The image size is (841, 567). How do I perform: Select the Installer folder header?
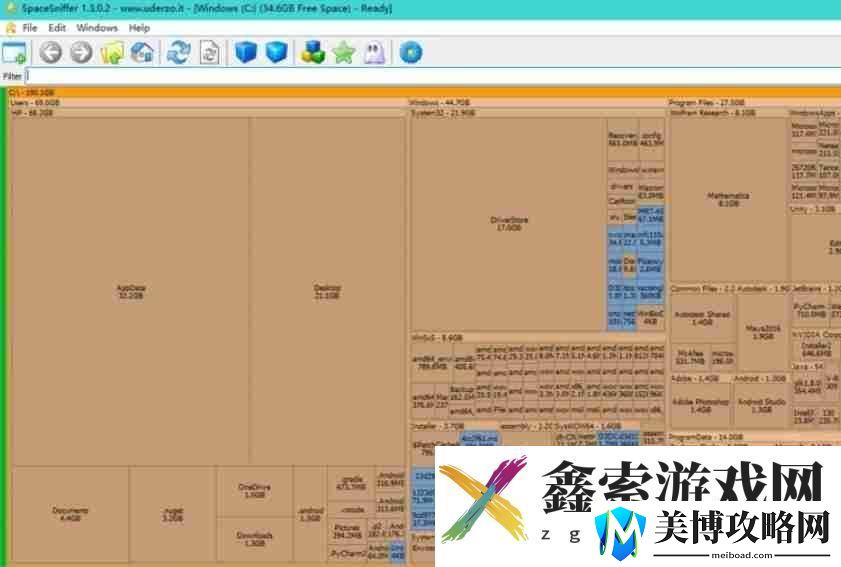(453, 426)
